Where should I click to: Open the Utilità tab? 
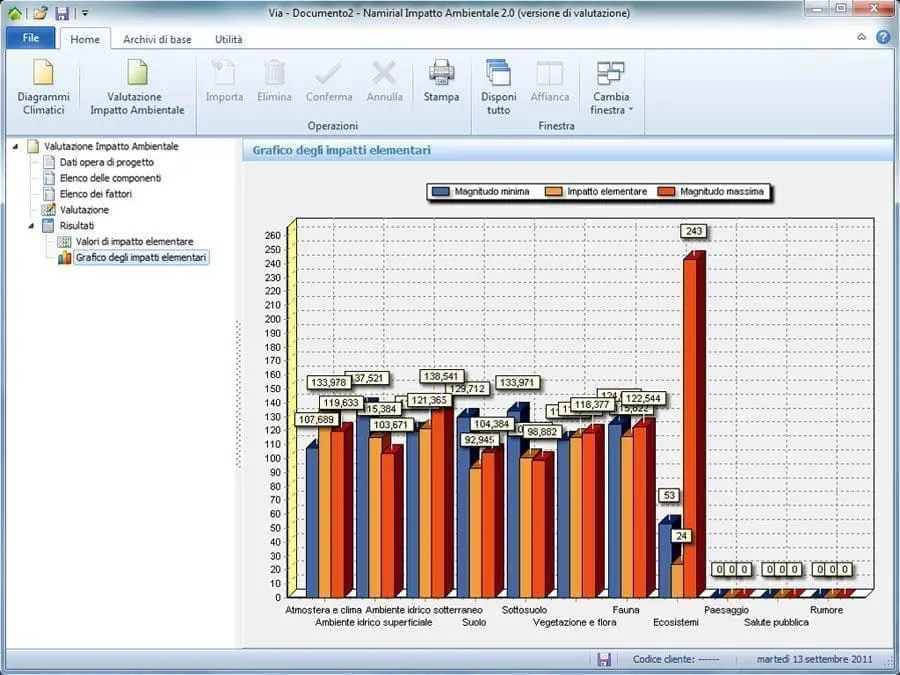[x=228, y=38]
